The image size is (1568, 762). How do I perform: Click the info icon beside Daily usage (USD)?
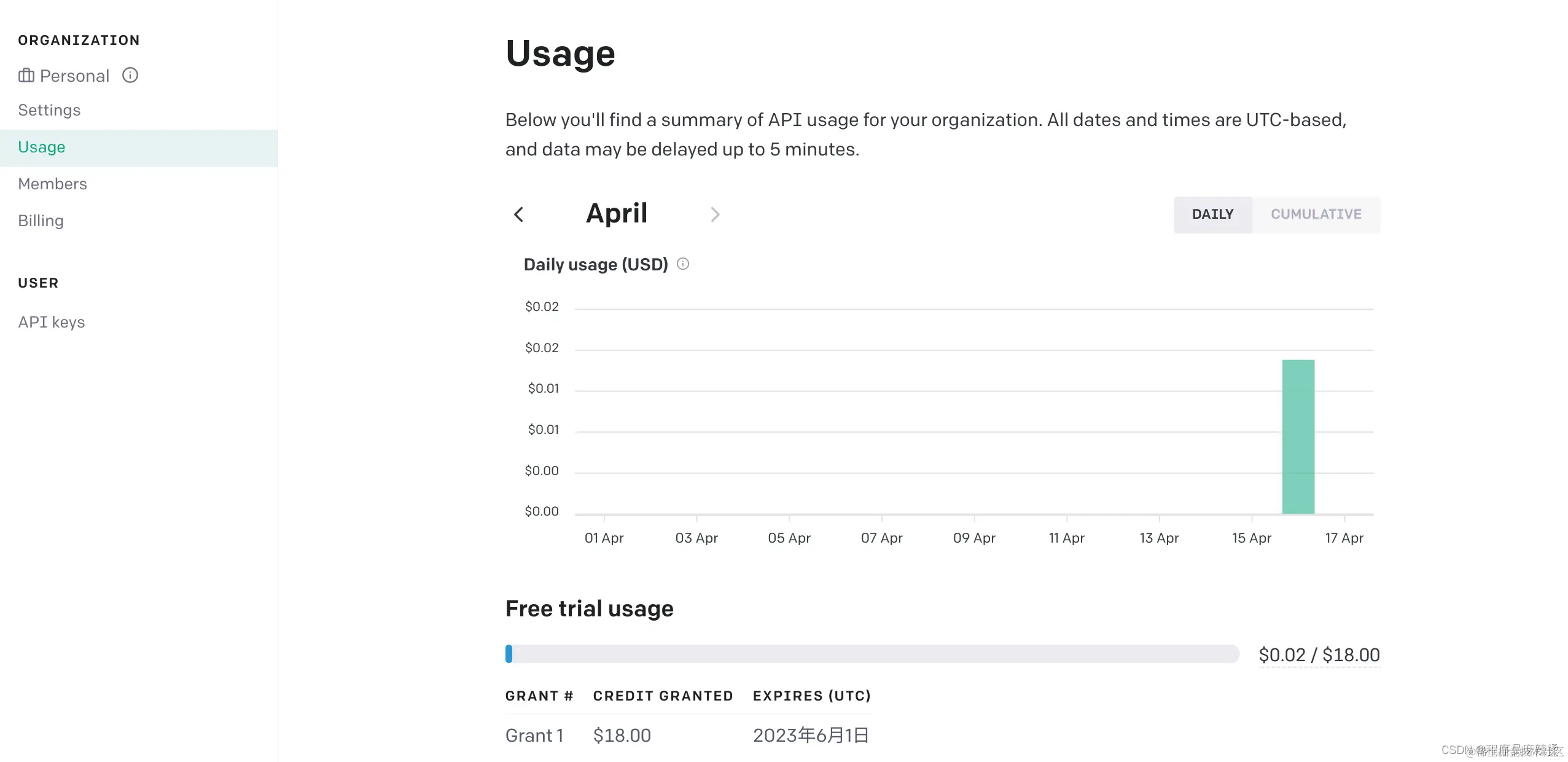coord(683,264)
